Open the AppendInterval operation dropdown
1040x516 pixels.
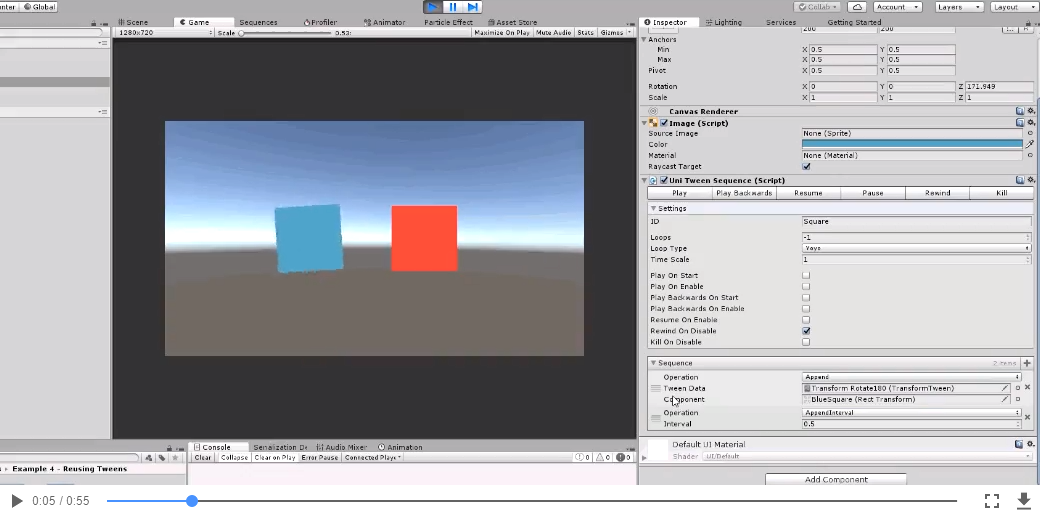pos(911,413)
